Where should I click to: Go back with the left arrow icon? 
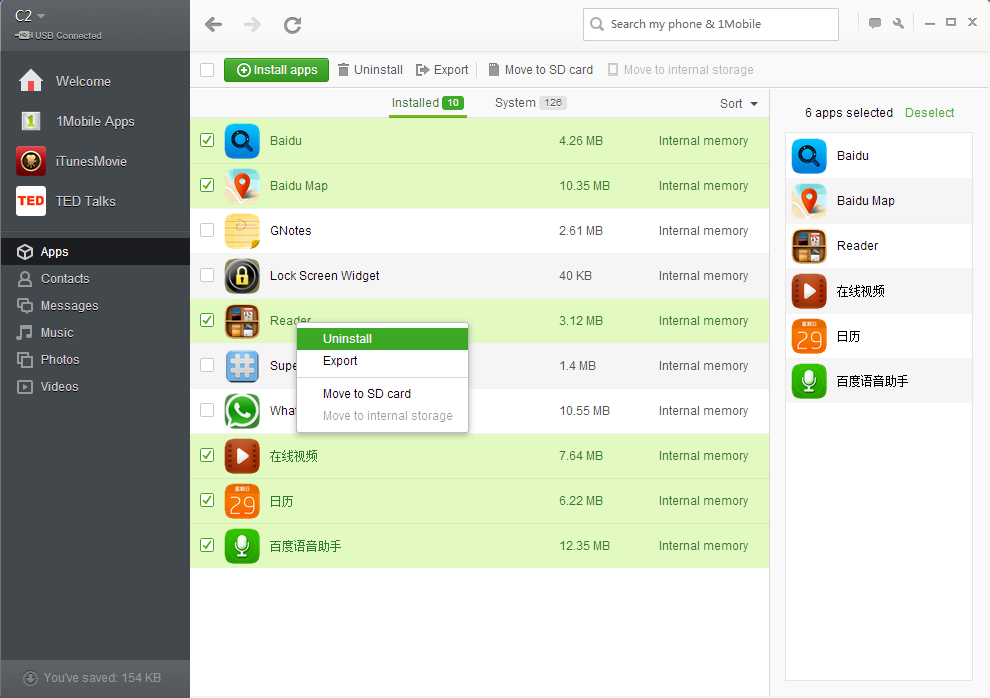point(213,25)
